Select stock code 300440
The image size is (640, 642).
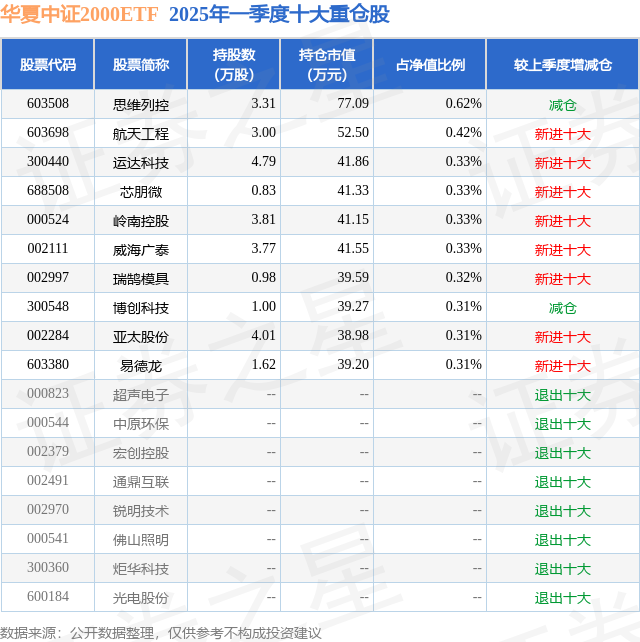click(48, 161)
